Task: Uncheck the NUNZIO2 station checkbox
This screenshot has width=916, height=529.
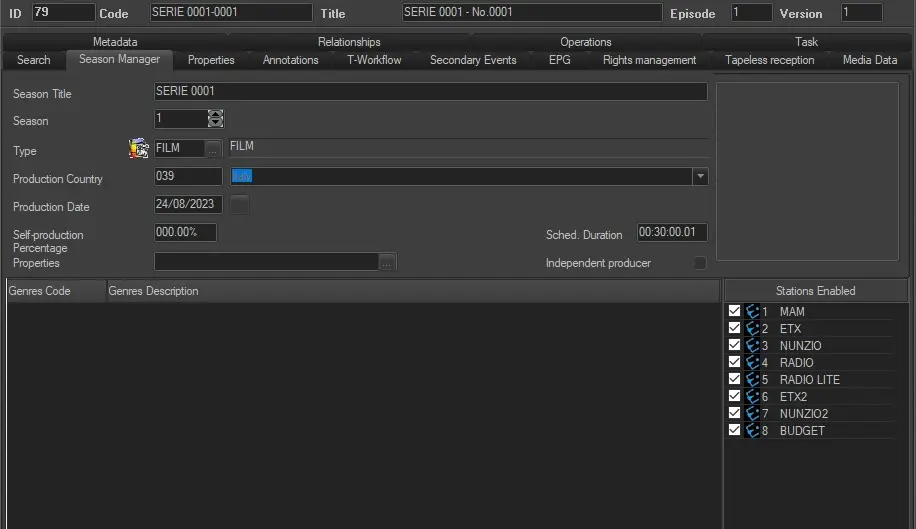Action: 735,414
